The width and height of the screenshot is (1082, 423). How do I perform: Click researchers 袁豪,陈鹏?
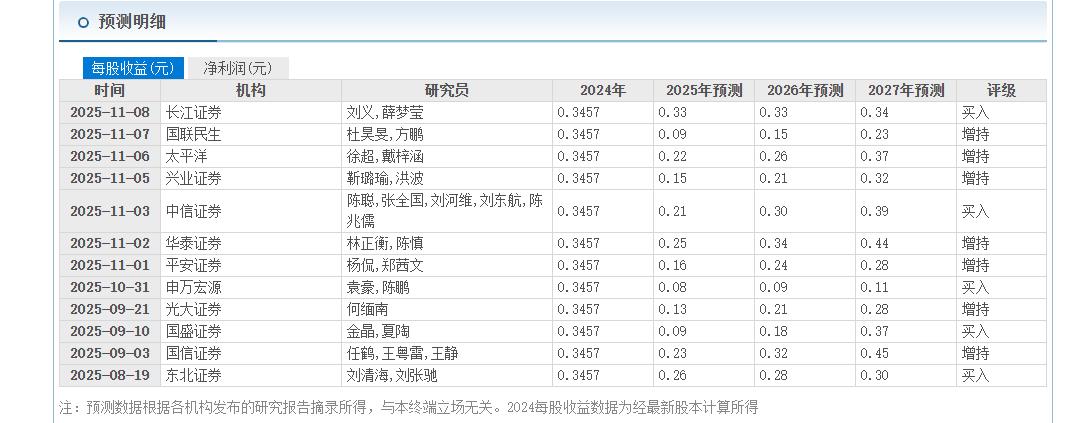(x=377, y=288)
